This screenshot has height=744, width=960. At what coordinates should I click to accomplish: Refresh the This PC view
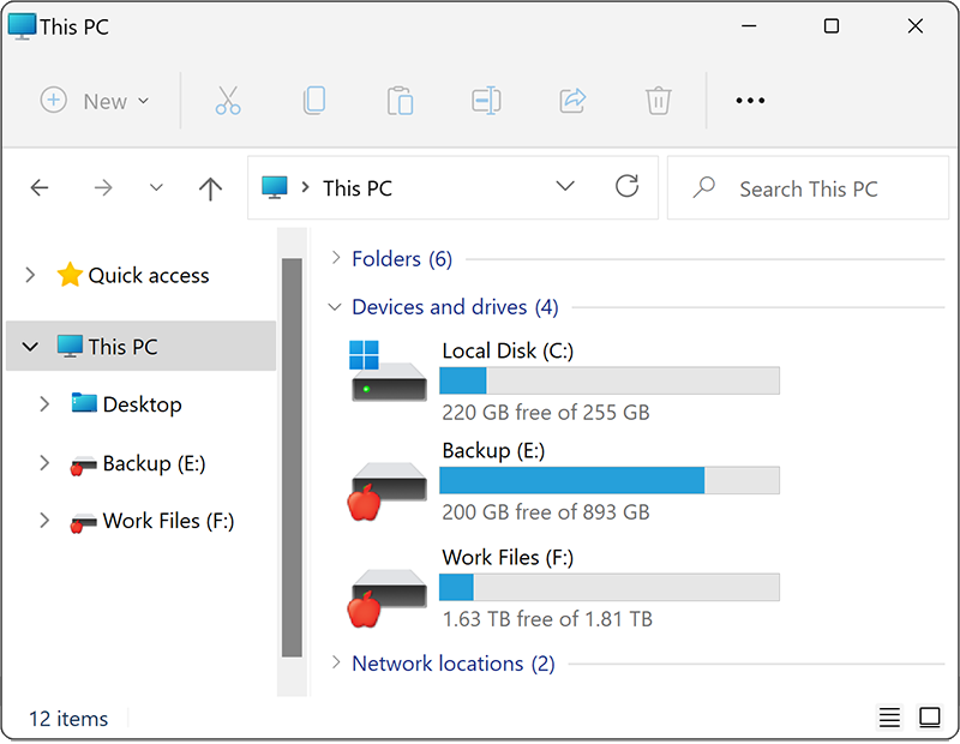pos(627,186)
